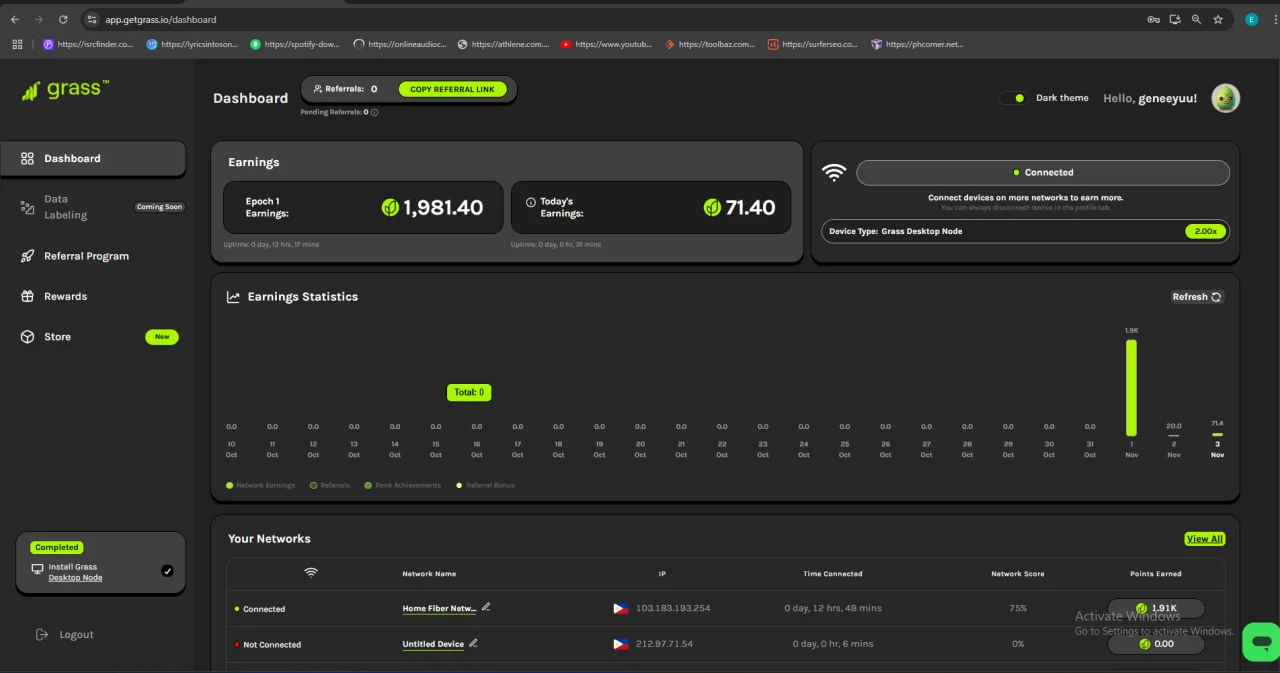Open the surferseo bookmark

tap(813, 44)
